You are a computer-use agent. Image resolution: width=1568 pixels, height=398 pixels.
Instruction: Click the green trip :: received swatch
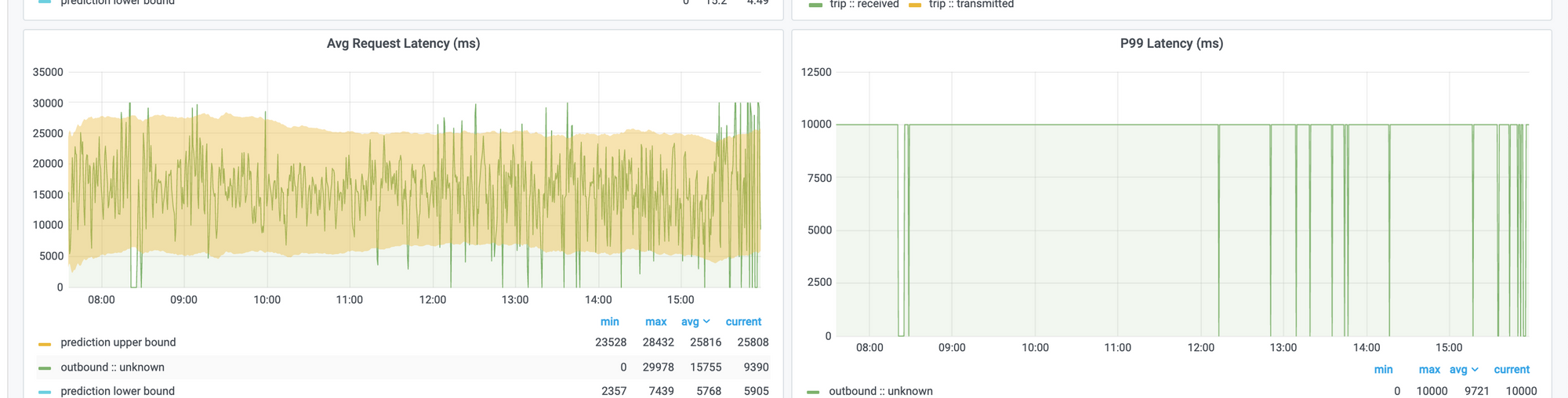point(815,5)
